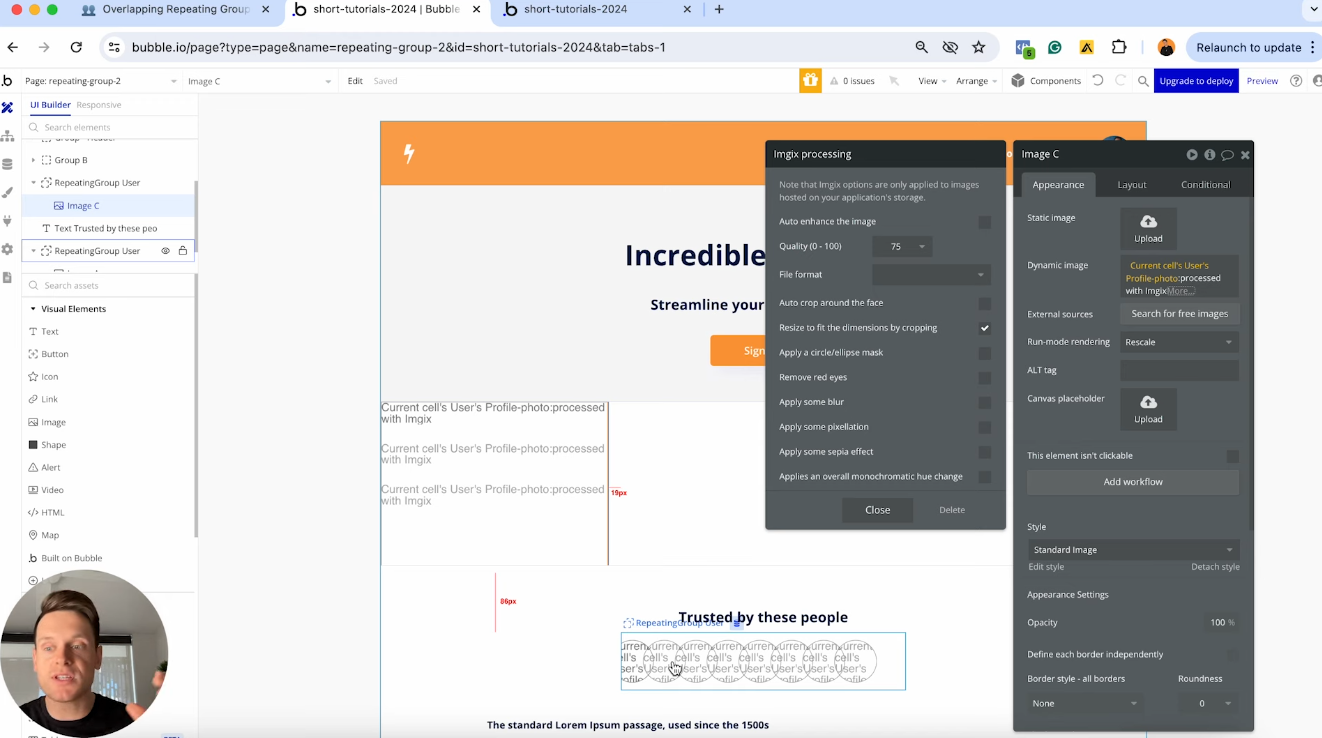Click the search magnifier in the editor toolbar
The width and height of the screenshot is (1322, 738).
coord(1143,81)
